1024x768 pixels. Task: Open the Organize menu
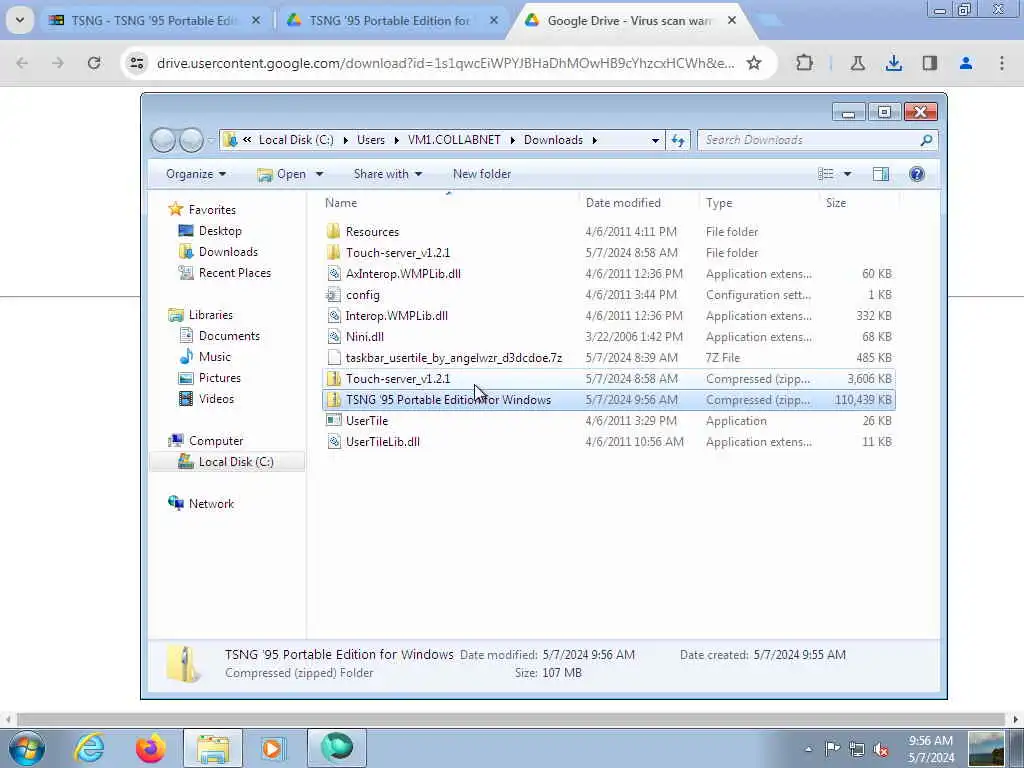point(195,174)
